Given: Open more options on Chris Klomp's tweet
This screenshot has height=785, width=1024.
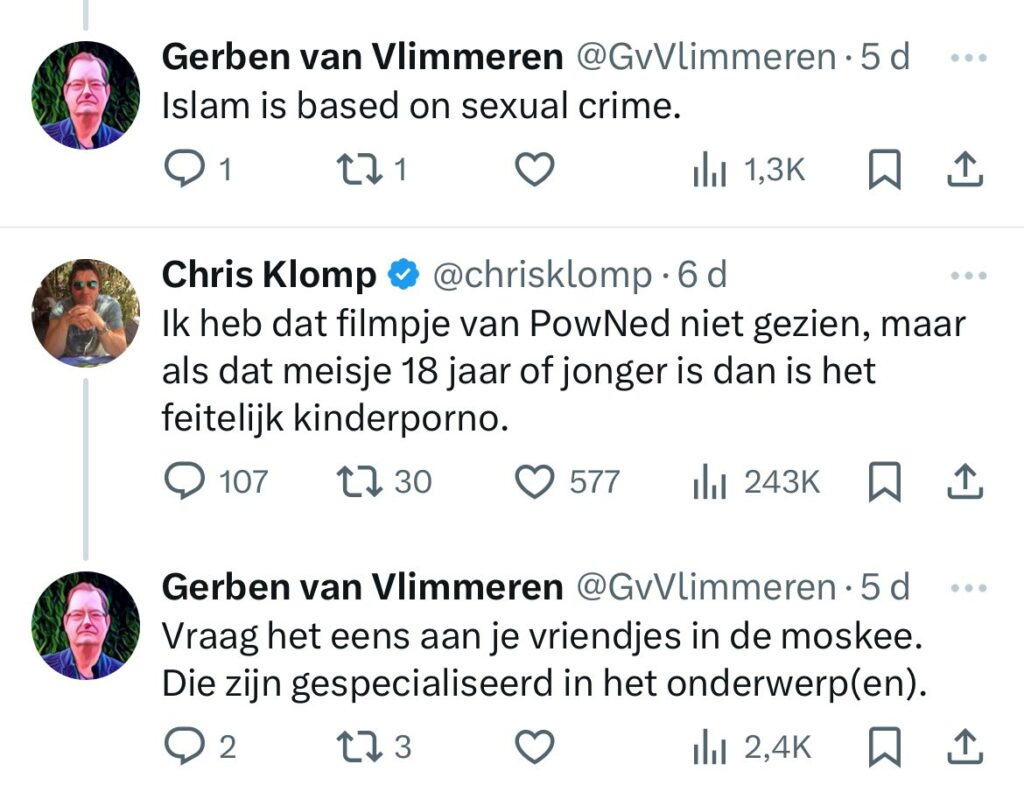Looking at the screenshot, I should pyautogui.click(x=967, y=275).
